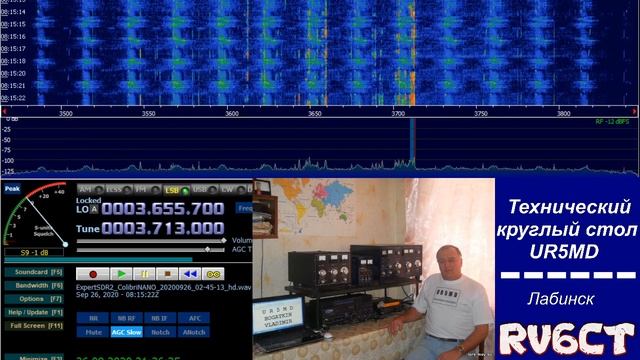The height and width of the screenshot is (360, 640).
Task: Toggle the AFC button
Action: pyautogui.click(x=194, y=318)
